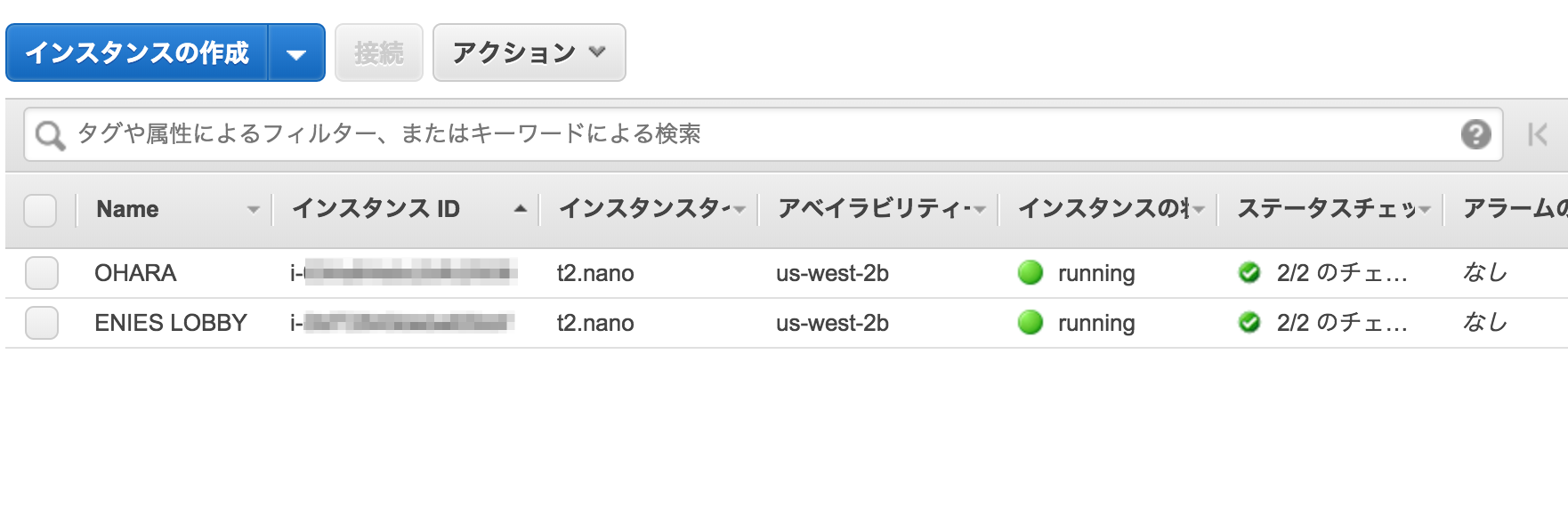Check the ENIES LOBBY instance checkbox

pos(42,323)
